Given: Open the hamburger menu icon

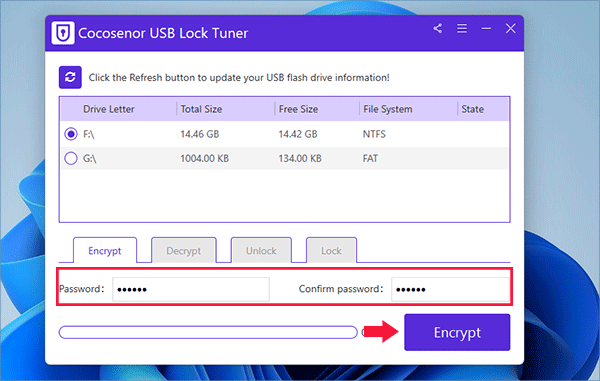Looking at the screenshot, I should (x=462, y=28).
